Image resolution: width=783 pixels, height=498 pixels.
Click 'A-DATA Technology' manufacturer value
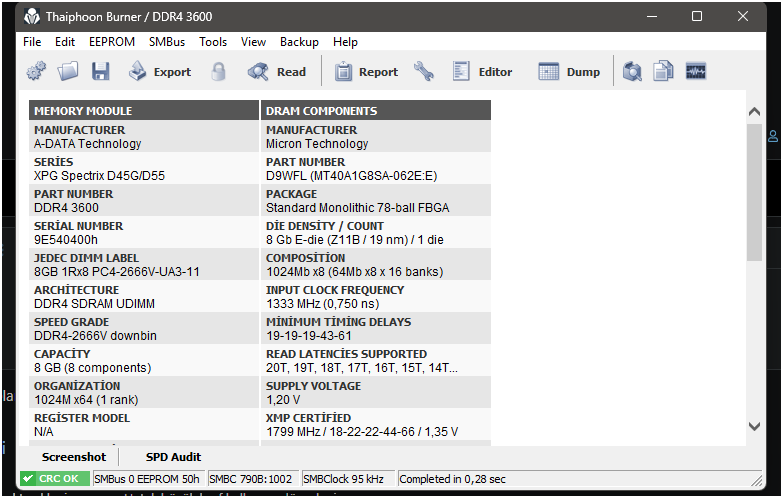(87, 144)
